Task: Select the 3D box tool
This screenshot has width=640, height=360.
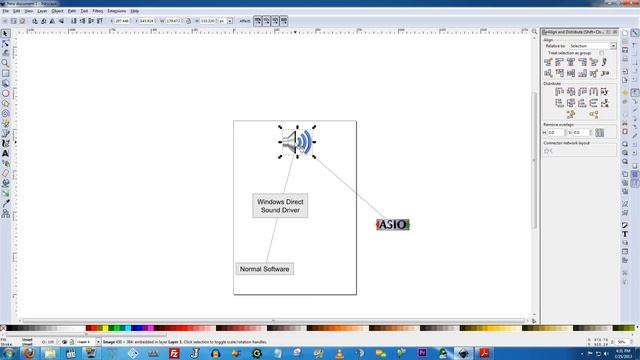Action: [x=5, y=83]
